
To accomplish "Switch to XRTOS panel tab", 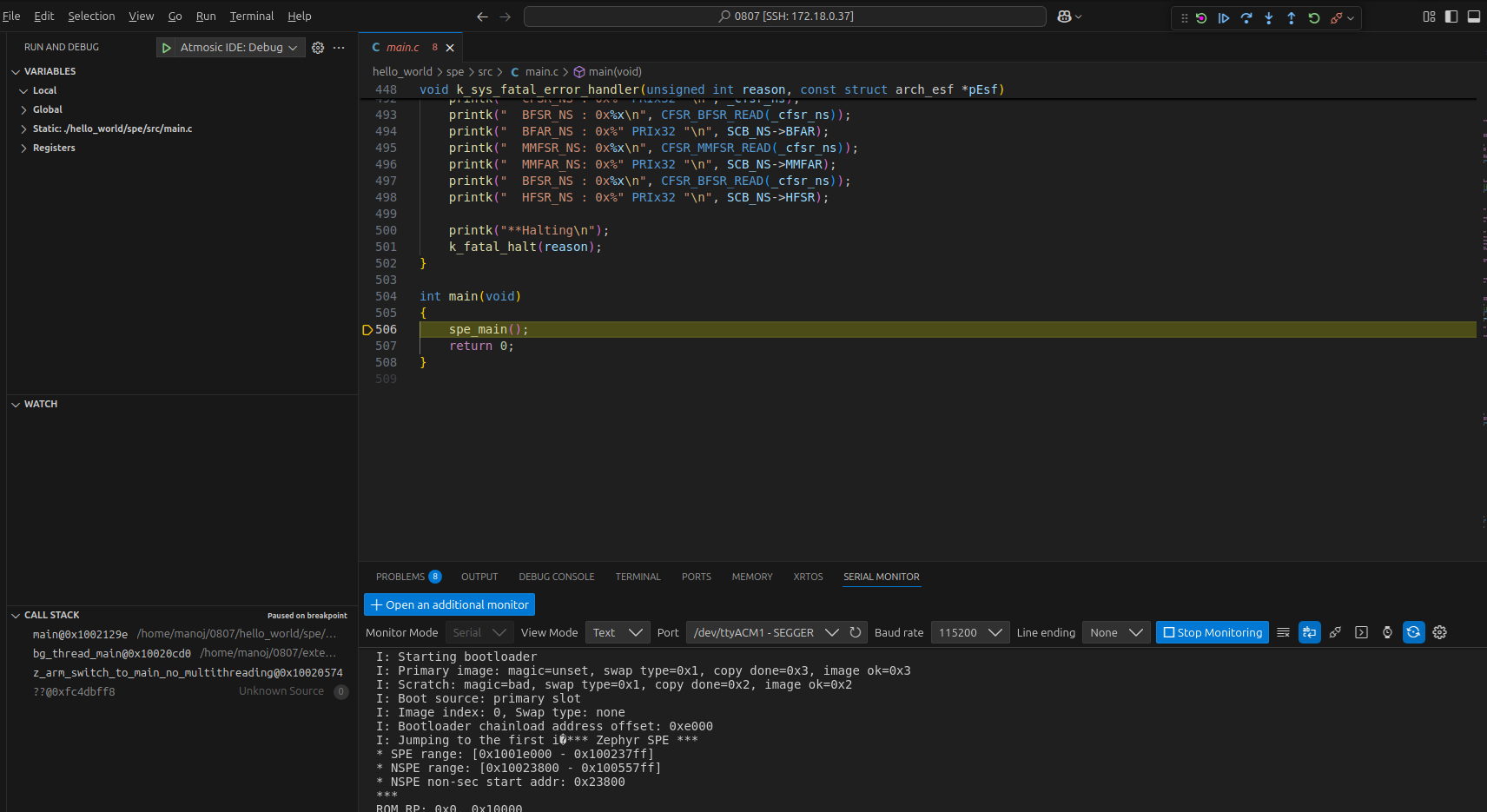I will [x=808, y=577].
